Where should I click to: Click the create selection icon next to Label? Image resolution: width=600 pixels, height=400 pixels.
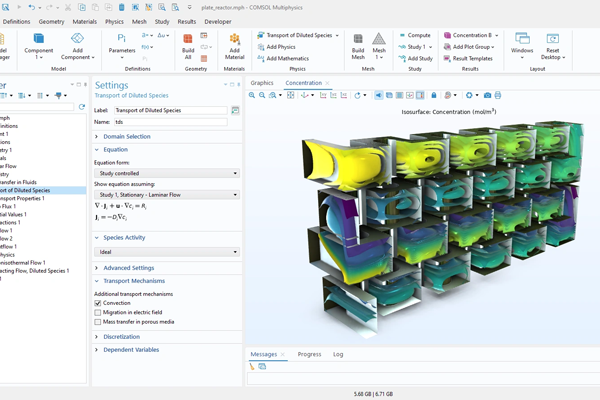235,111
